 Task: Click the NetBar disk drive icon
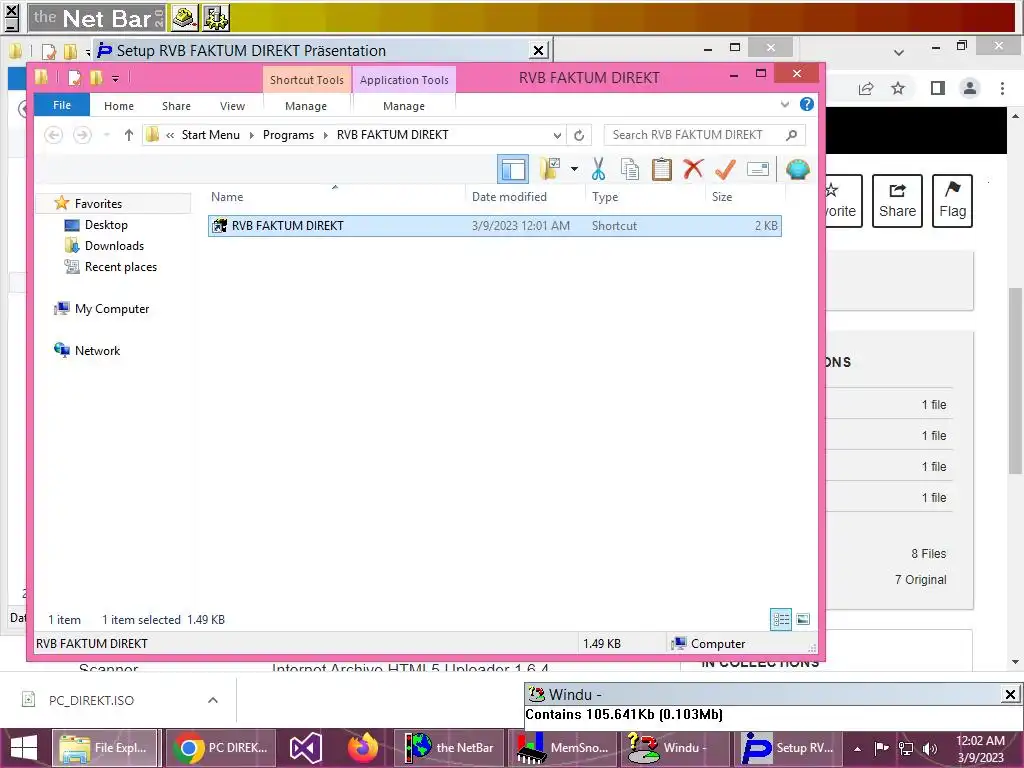point(185,18)
